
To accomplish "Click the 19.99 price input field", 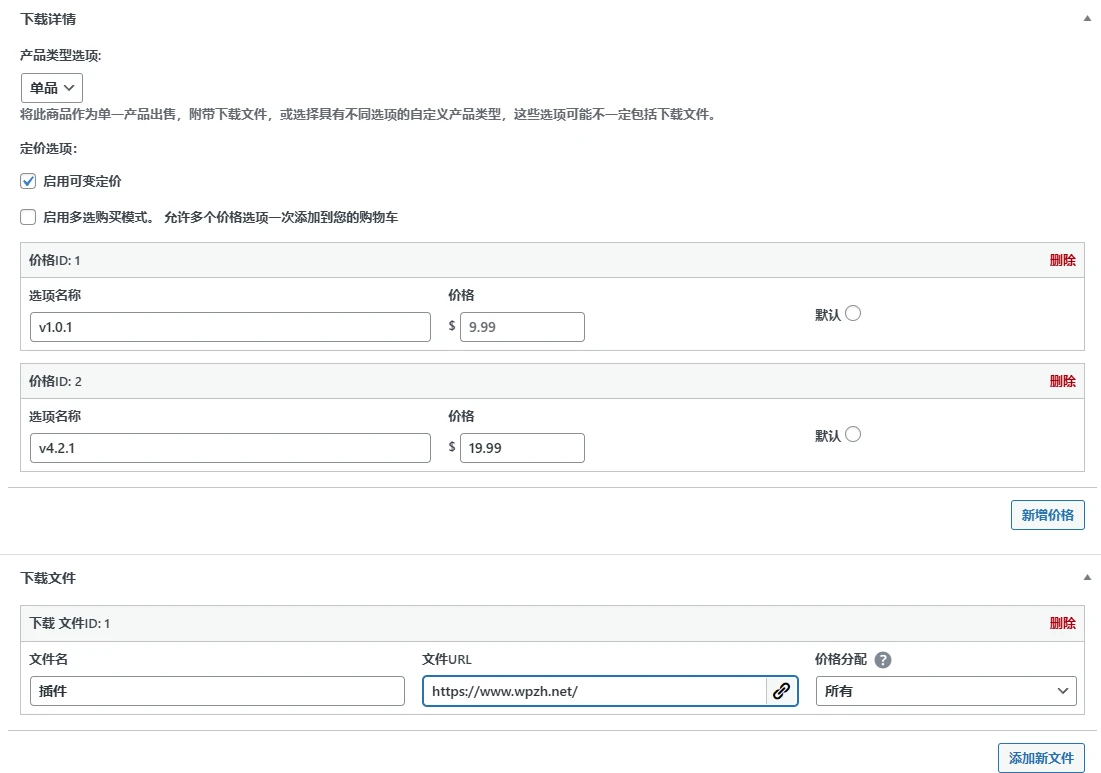I will pyautogui.click(x=522, y=447).
